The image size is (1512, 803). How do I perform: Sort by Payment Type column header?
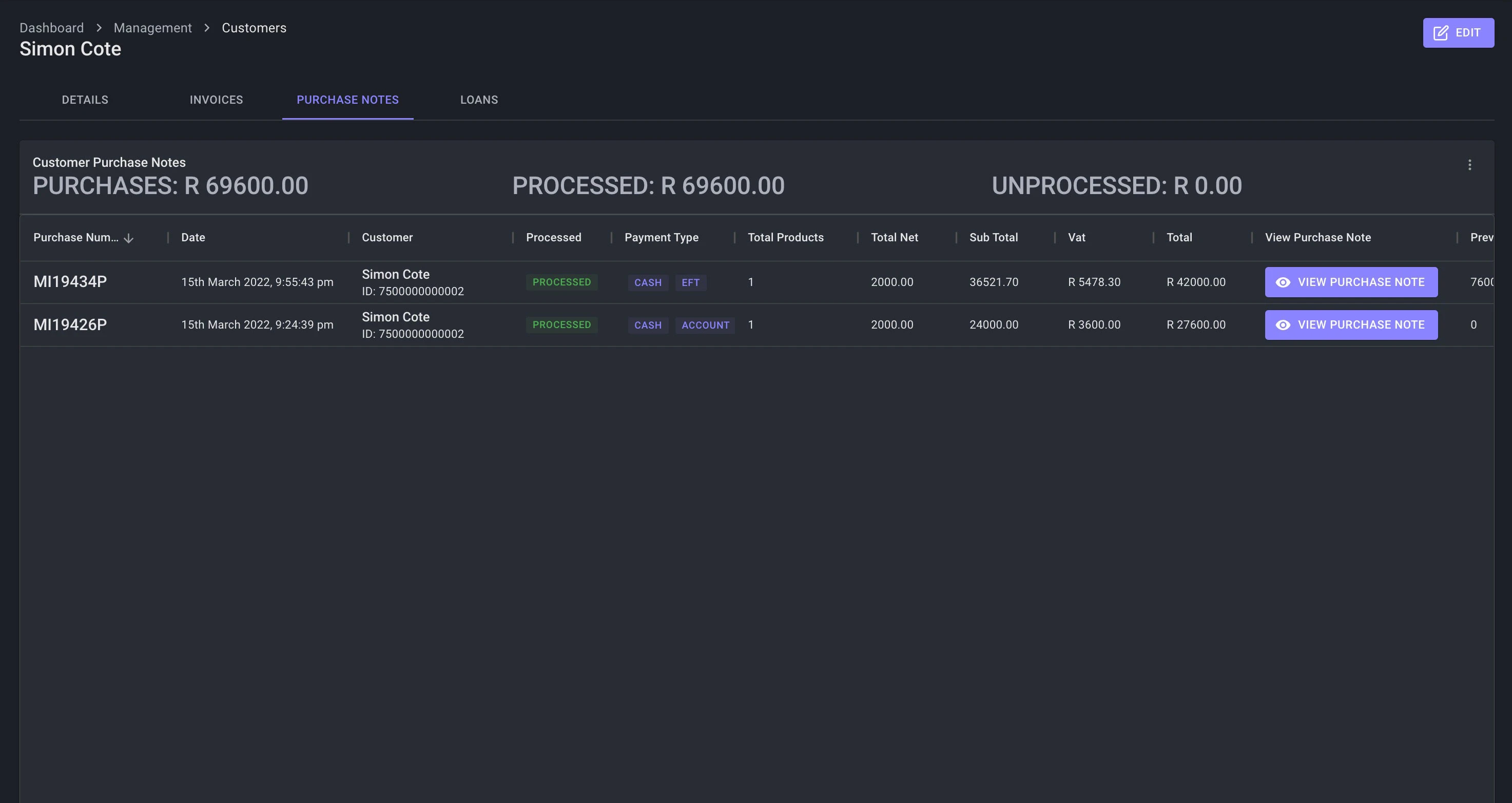point(661,238)
